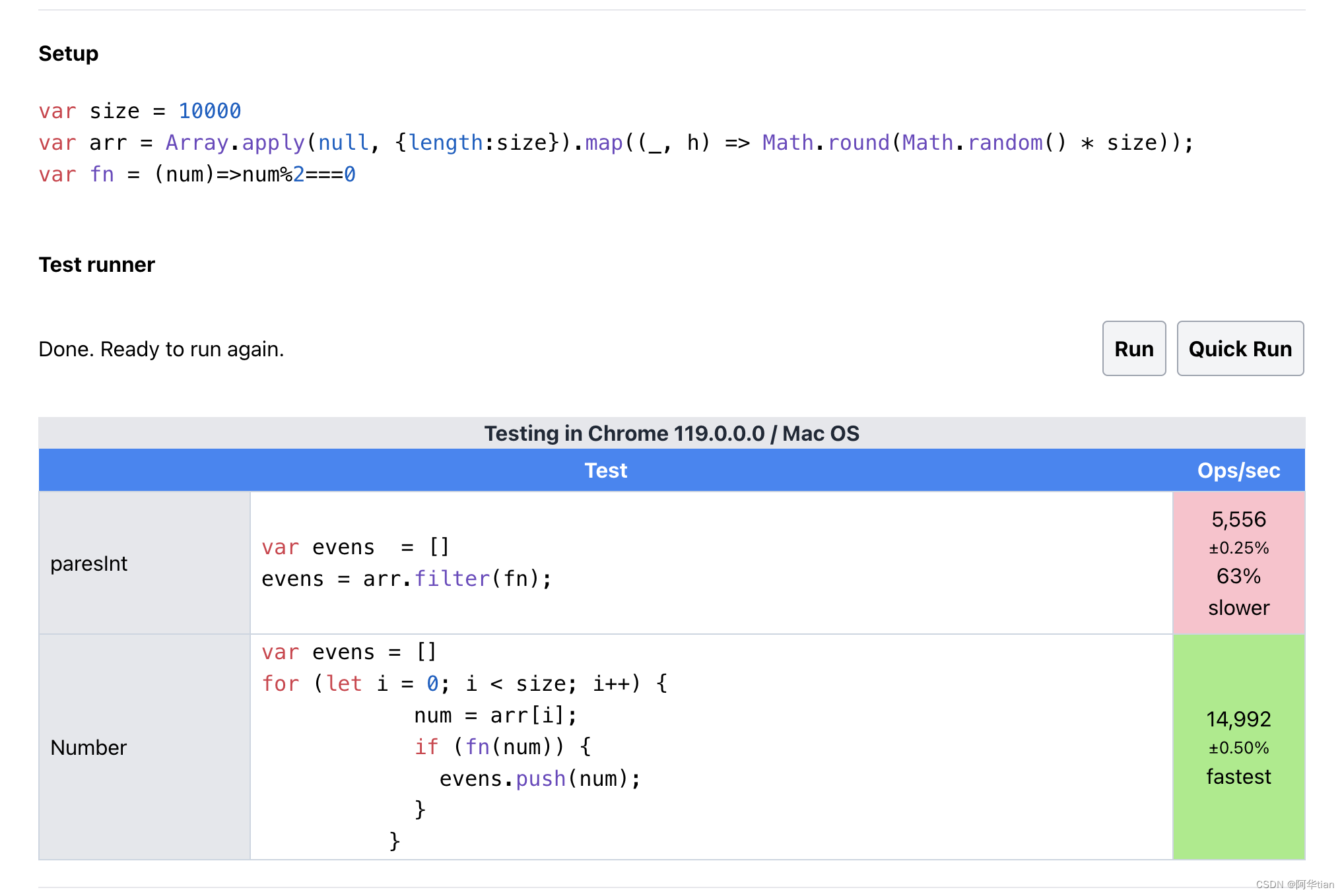Click the for loop code line
This screenshot has height=896, width=1344.
pos(464,684)
